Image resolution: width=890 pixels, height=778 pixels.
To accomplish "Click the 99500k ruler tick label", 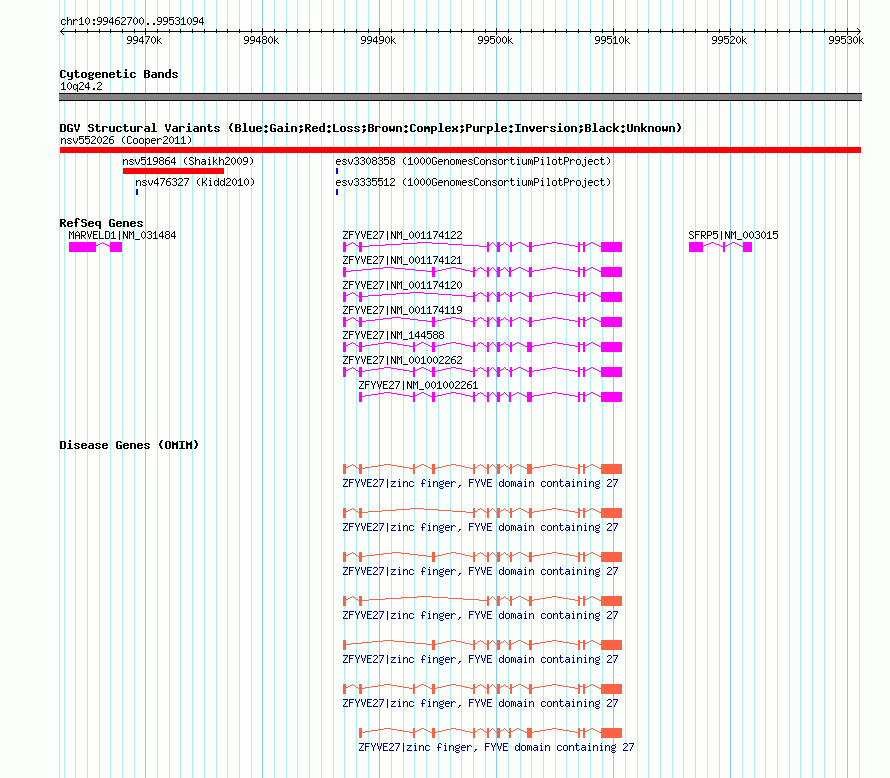I will pos(495,40).
